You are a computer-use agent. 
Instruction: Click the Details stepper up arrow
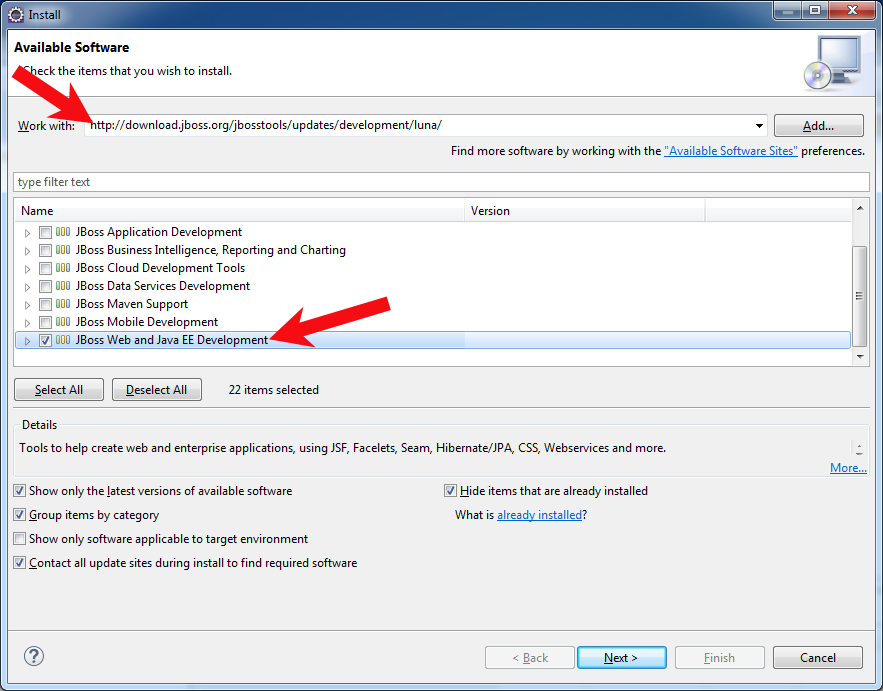(859, 444)
